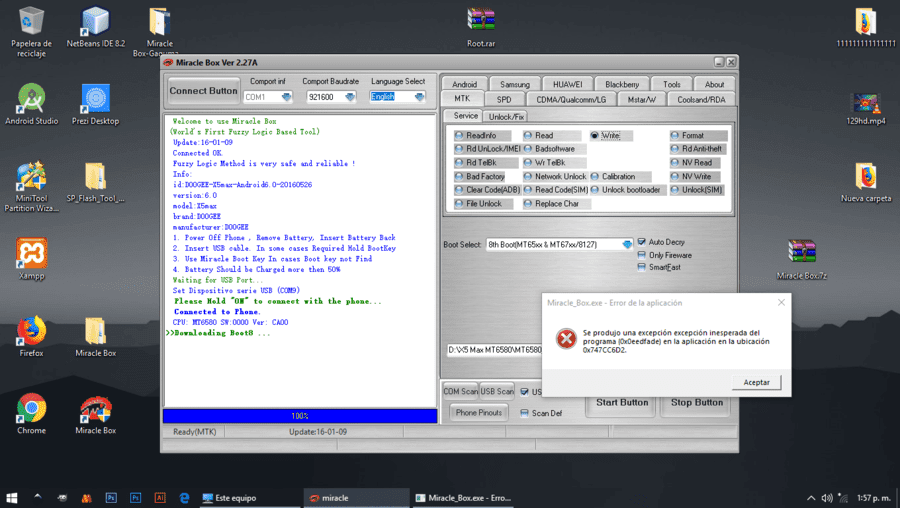
Task: Select the Write radio option
Action: 611,135
